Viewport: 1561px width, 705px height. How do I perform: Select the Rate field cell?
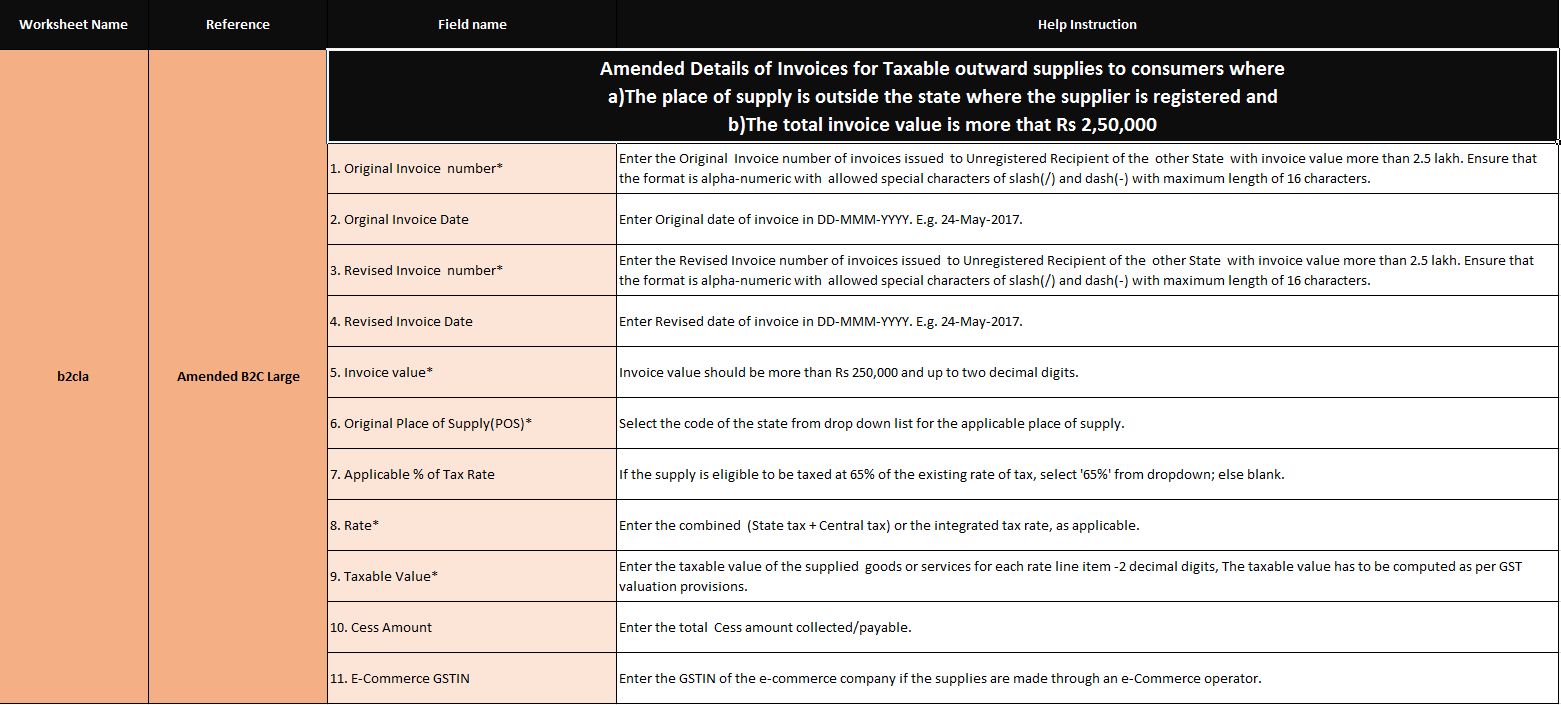[x=472, y=525]
